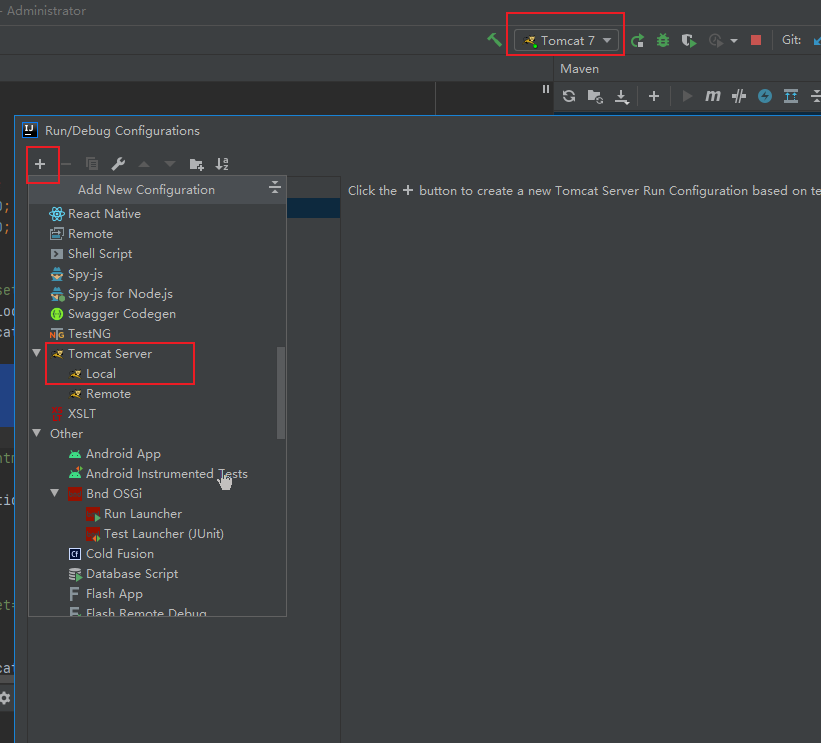The height and width of the screenshot is (743, 821).
Task: Choose the Shell Script configuration type
Action: [x=99, y=254]
